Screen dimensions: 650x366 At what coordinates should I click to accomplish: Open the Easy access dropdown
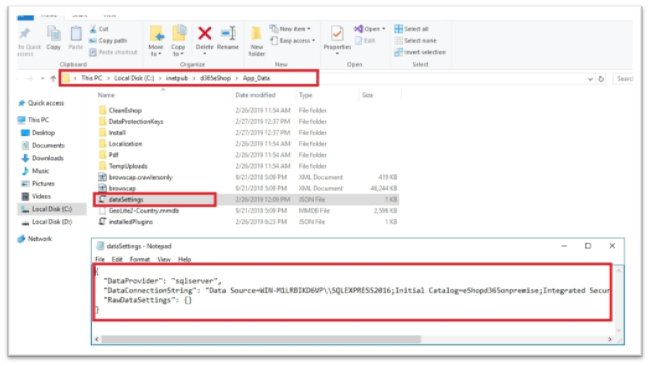tap(293, 41)
